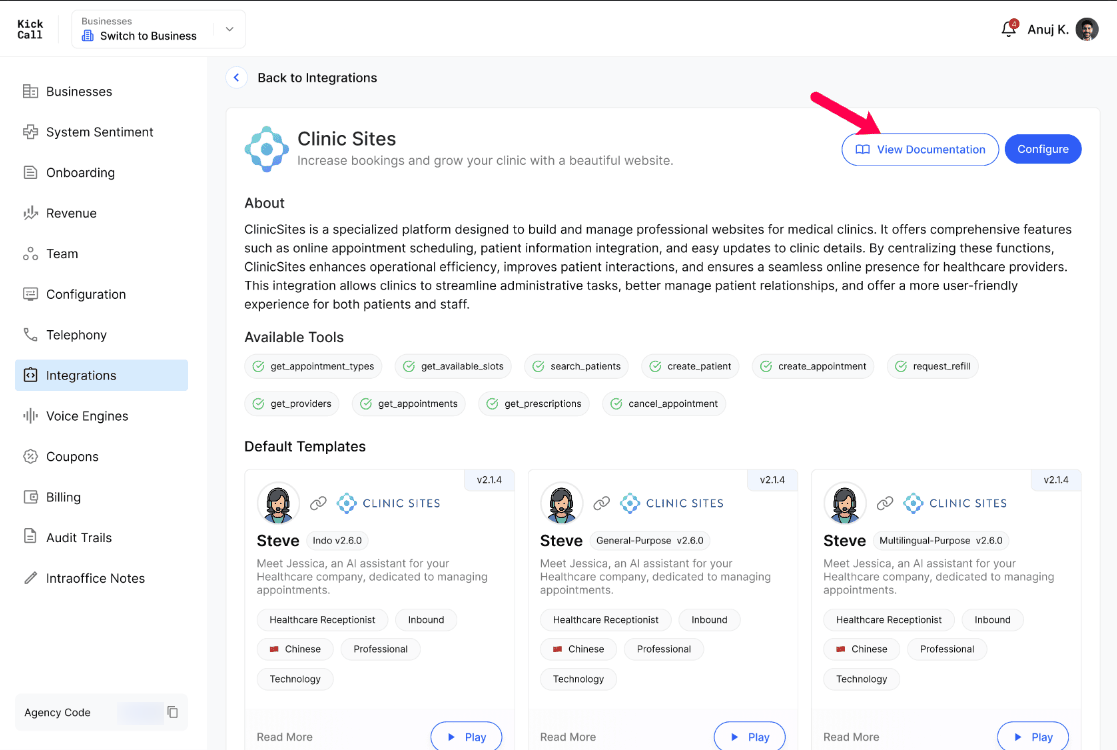Click the Coupons icon
The width and height of the screenshot is (1117, 750).
30,457
